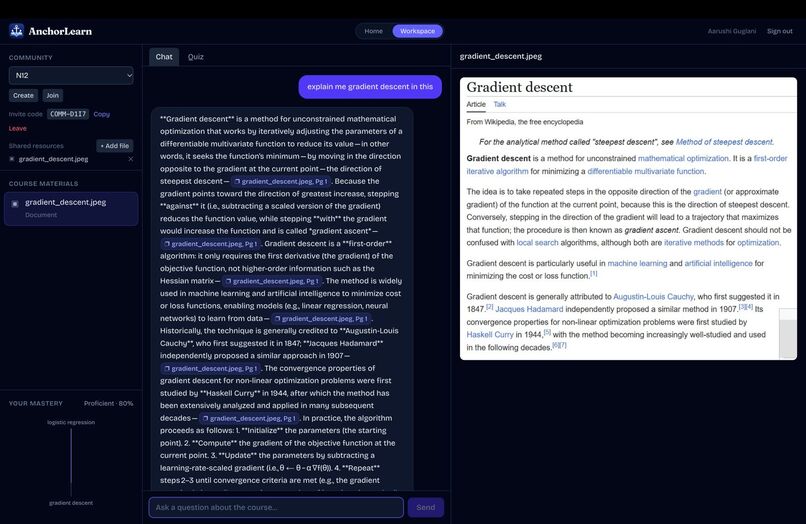Screen dimensions: 806x524
Task: Go to the Home tab
Action: click(374, 31)
